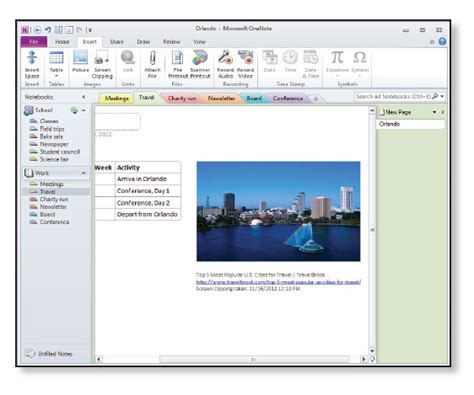Click the Search All Notebooks field
Image resolution: width=474 pixels, height=395 pixels.
tap(393, 96)
